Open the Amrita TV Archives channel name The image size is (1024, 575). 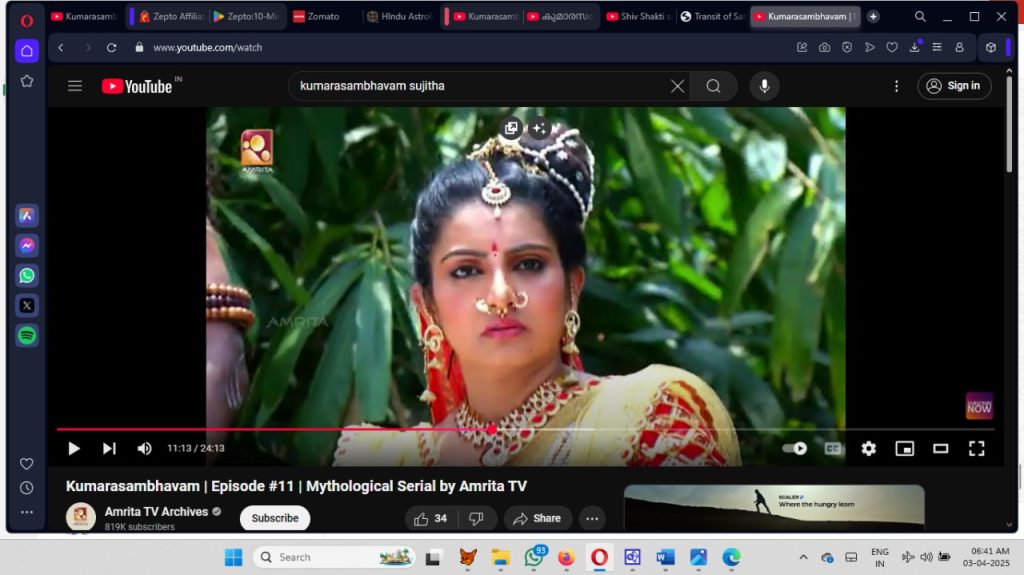coord(156,512)
